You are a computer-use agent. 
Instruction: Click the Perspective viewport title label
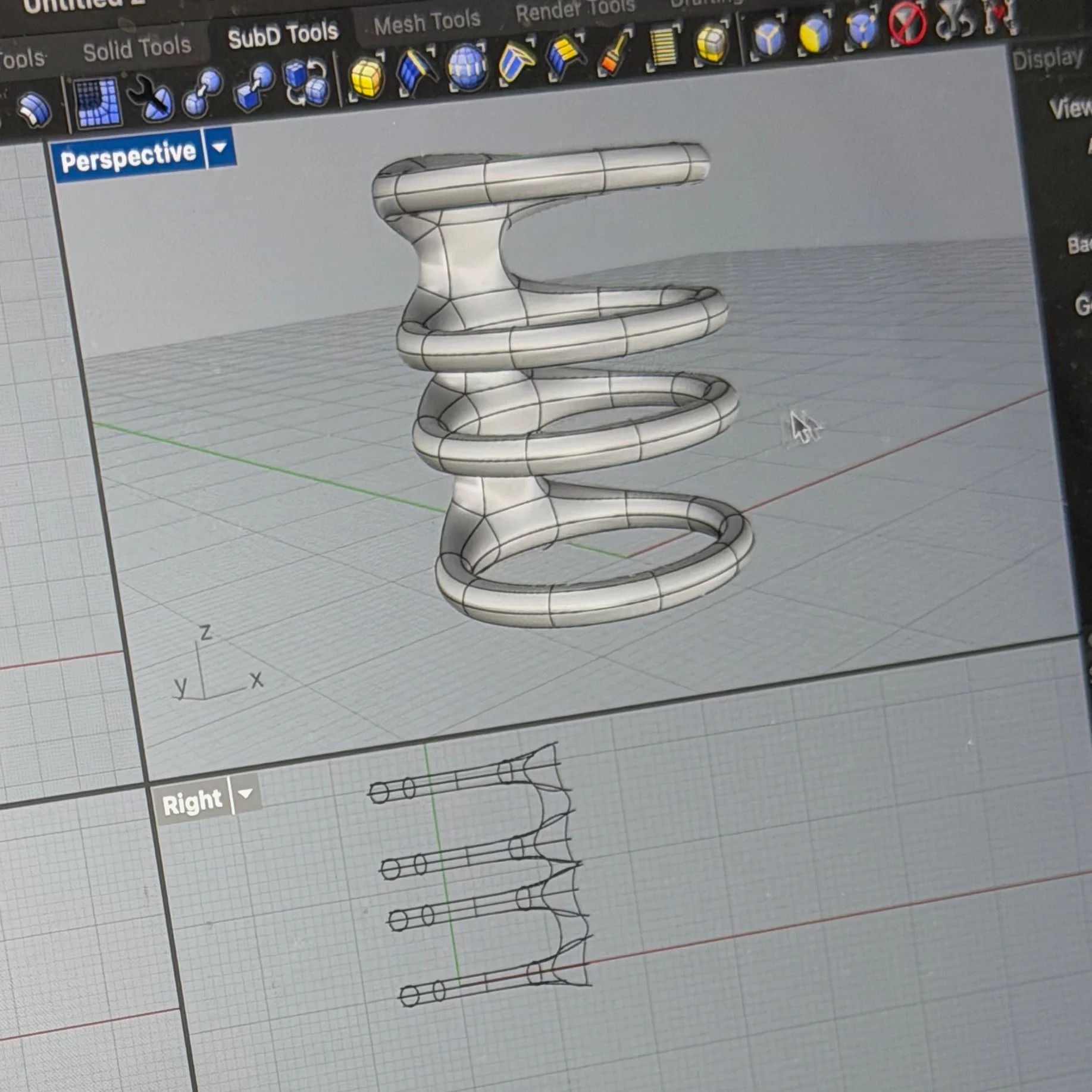(x=129, y=157)
